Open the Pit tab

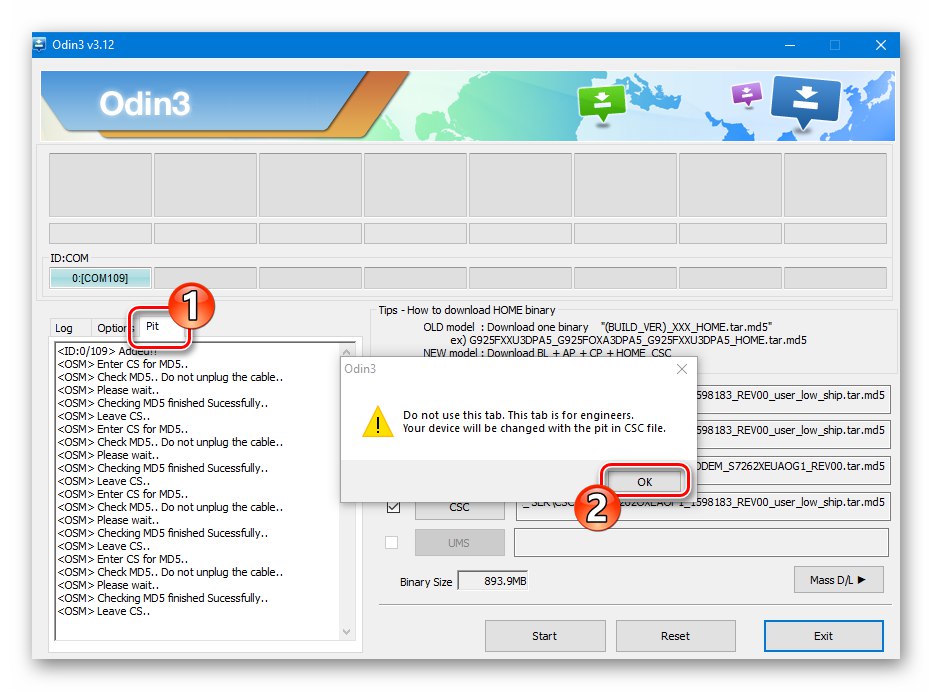tap(153, 326)
